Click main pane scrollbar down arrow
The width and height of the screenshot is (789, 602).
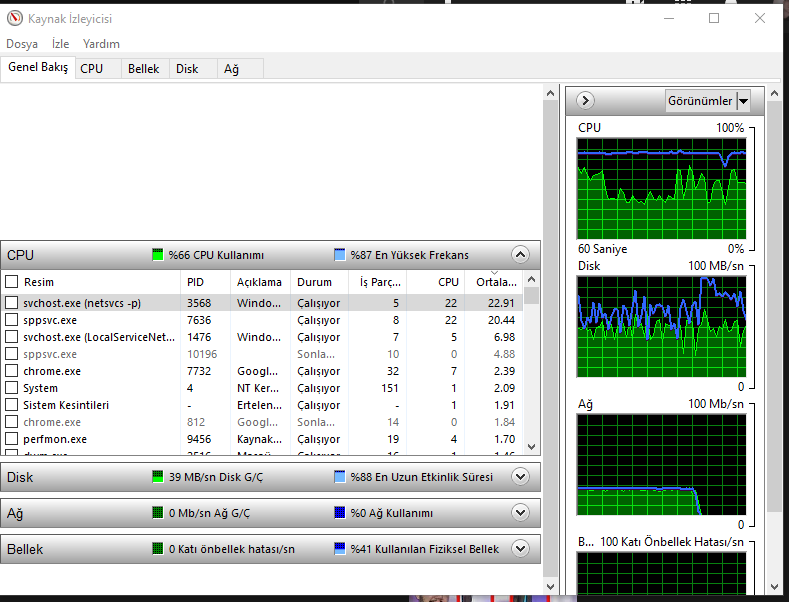tap(550, 587)
